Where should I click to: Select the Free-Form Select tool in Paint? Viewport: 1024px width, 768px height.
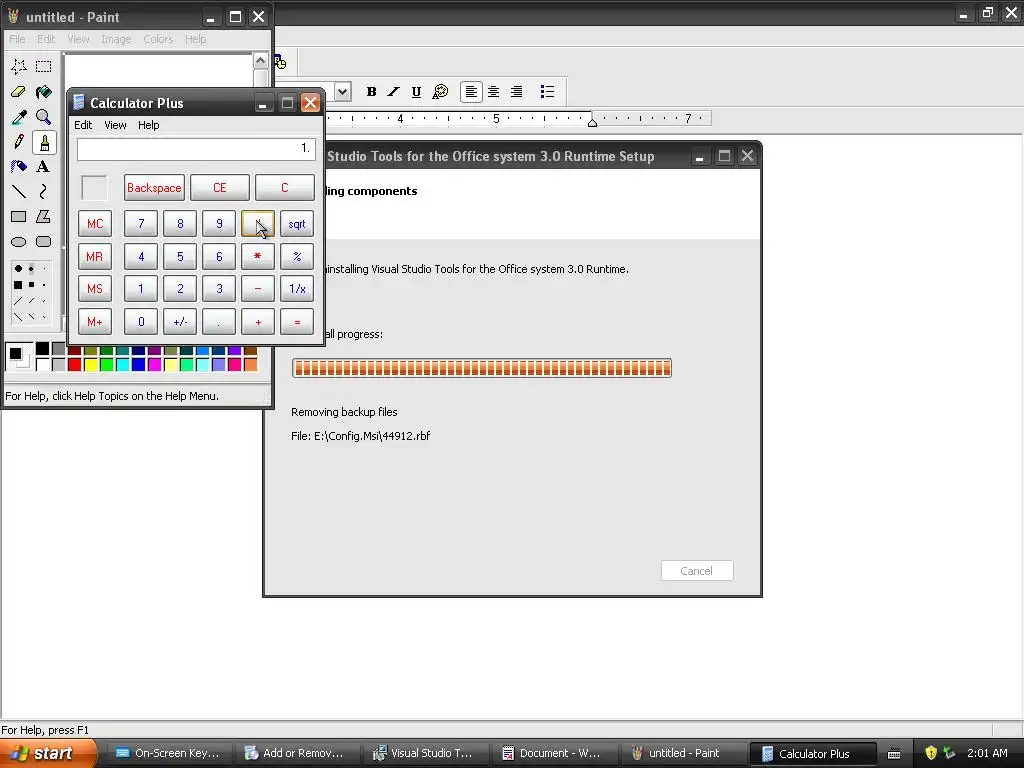point(18,67)
